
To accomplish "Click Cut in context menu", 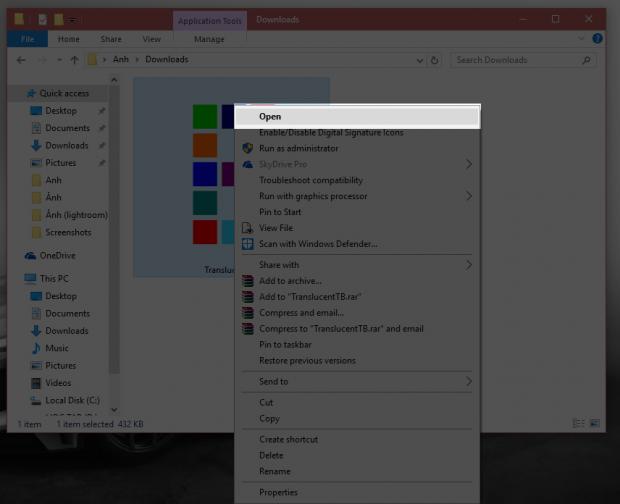I will [x=357, y=402].
